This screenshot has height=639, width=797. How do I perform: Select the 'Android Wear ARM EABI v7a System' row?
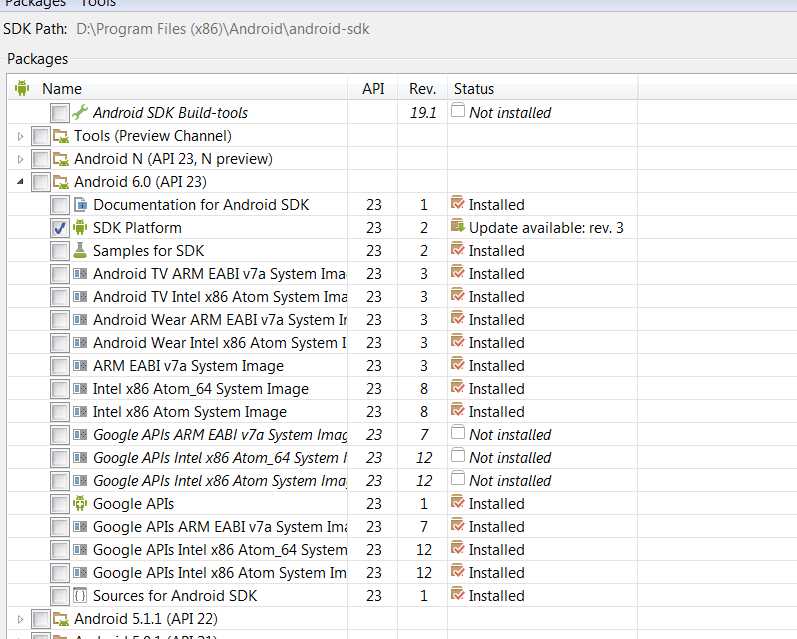[220, 320]
